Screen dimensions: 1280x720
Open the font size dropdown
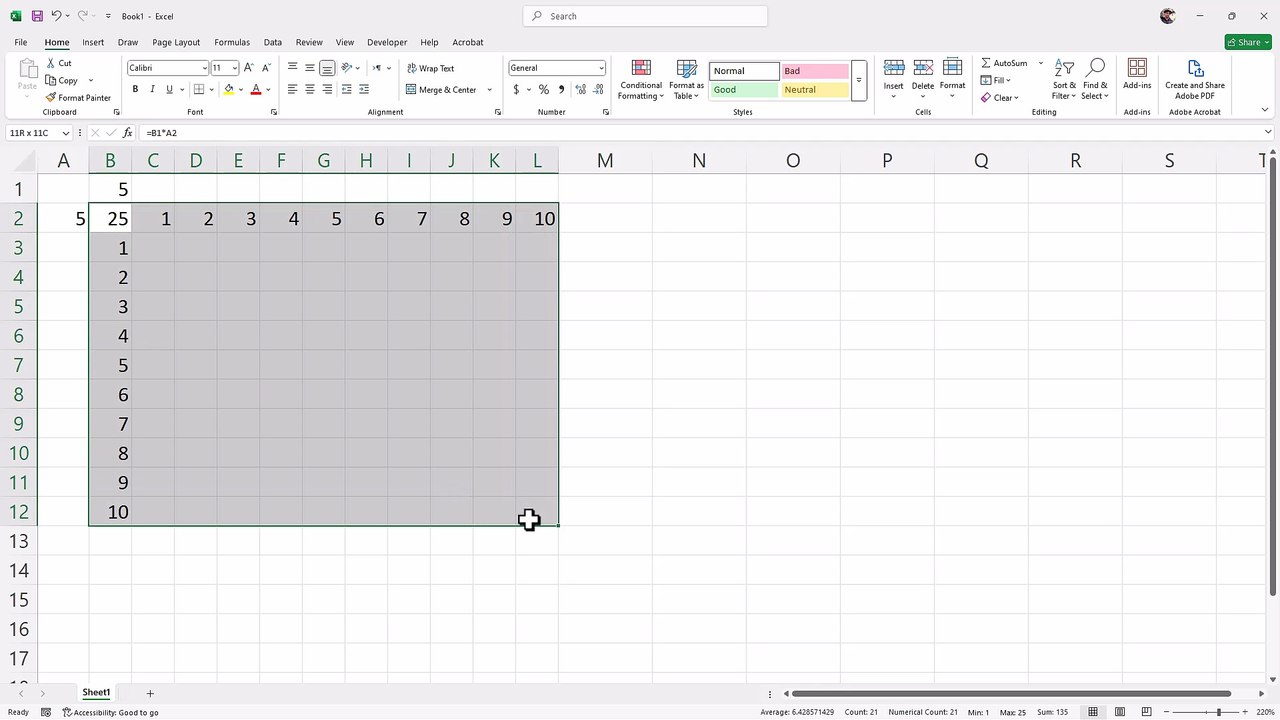click(x=235, y=68)
